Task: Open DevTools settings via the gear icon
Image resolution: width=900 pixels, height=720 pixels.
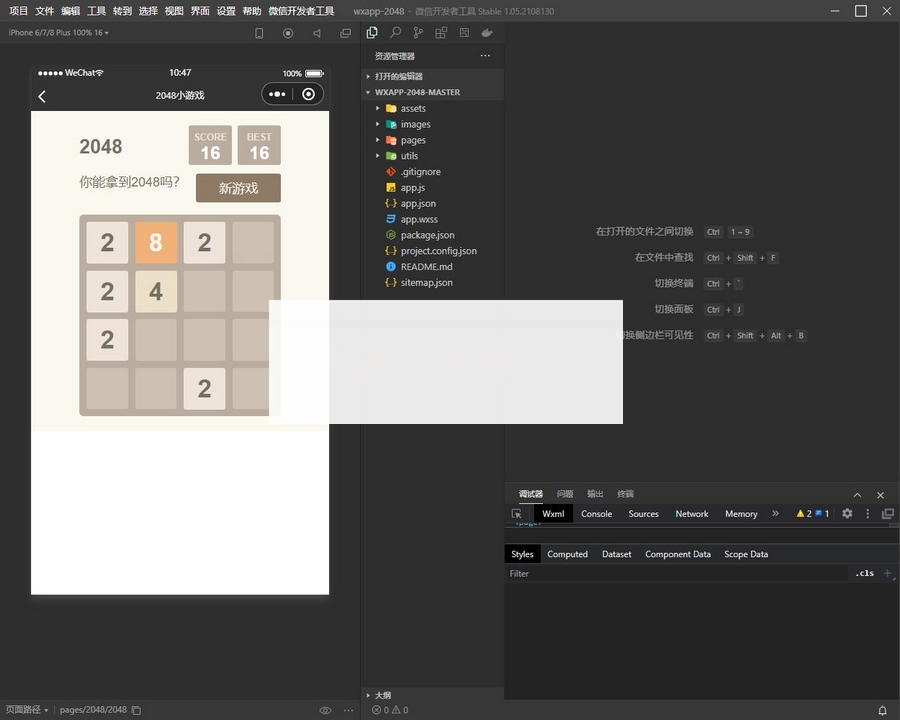Action: [846, 514]
